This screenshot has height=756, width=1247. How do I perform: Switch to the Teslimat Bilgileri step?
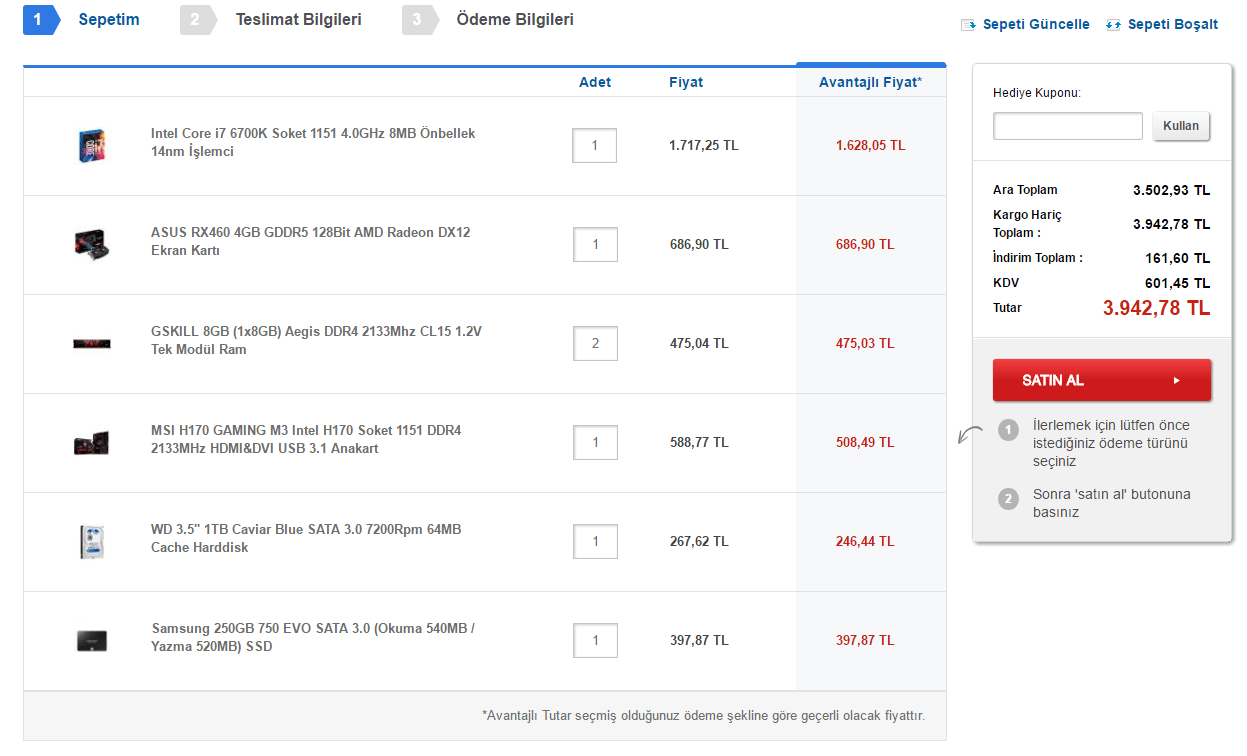tap(298, 20)
